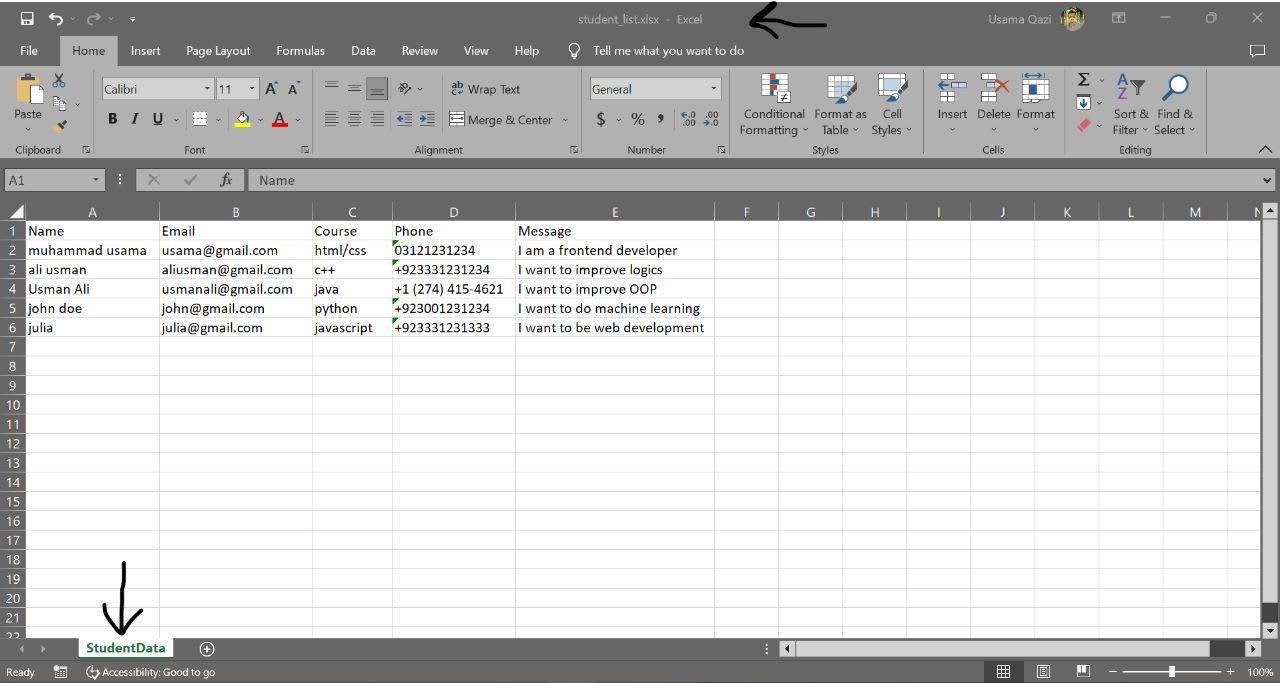The image size is (1280, 683).
Task: Open the Page Layout tab
Action: click(x=218, y=51)
